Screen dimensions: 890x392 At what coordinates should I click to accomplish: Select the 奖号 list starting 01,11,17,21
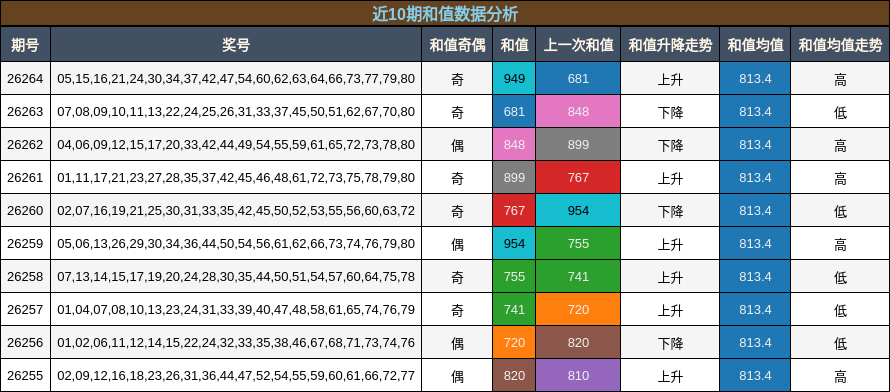pyautogui.click(x=236, y=178)
